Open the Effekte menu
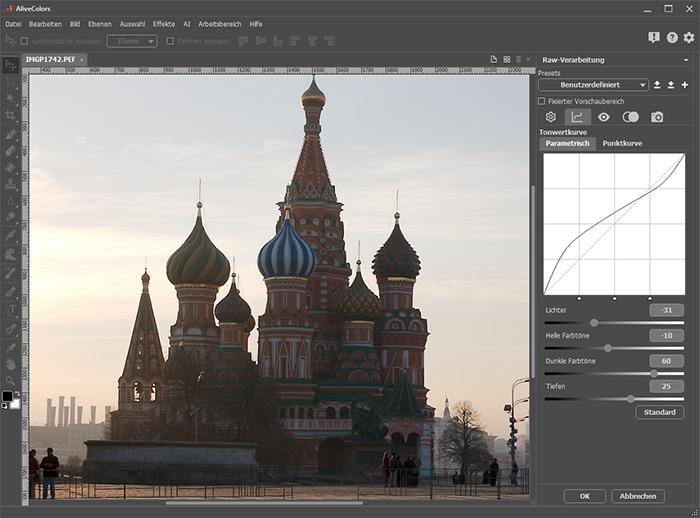The height and width of the screenshot is (518, 700). click(164, 24)
